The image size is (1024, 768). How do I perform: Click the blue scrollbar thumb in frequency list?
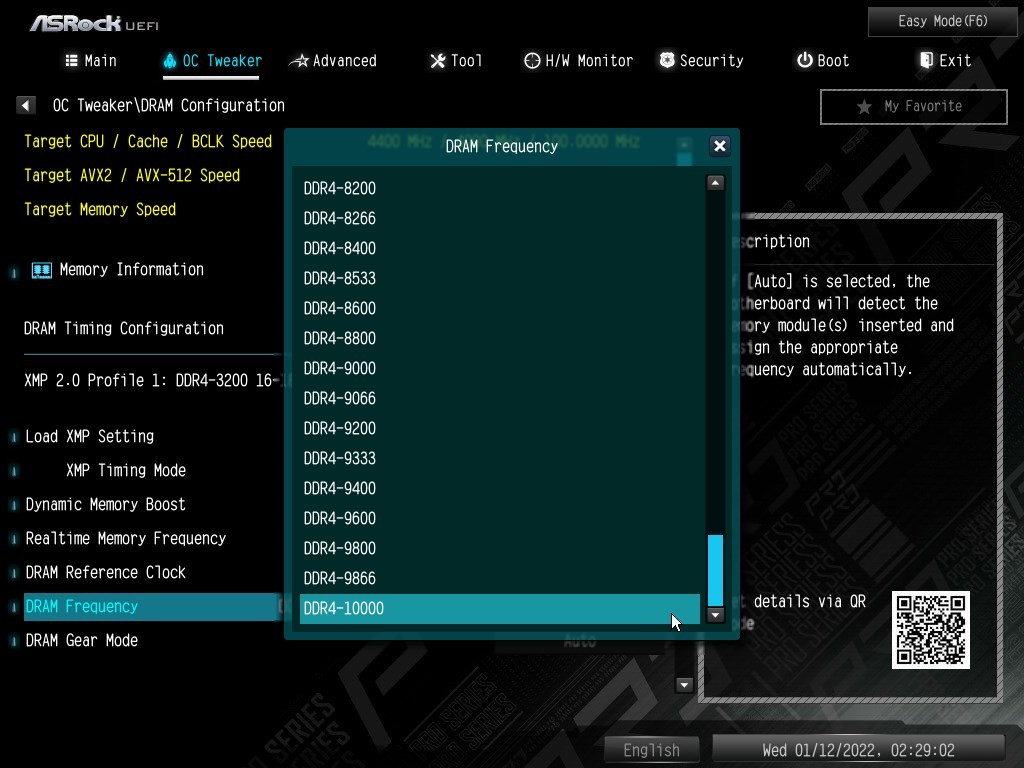[715, 569]
